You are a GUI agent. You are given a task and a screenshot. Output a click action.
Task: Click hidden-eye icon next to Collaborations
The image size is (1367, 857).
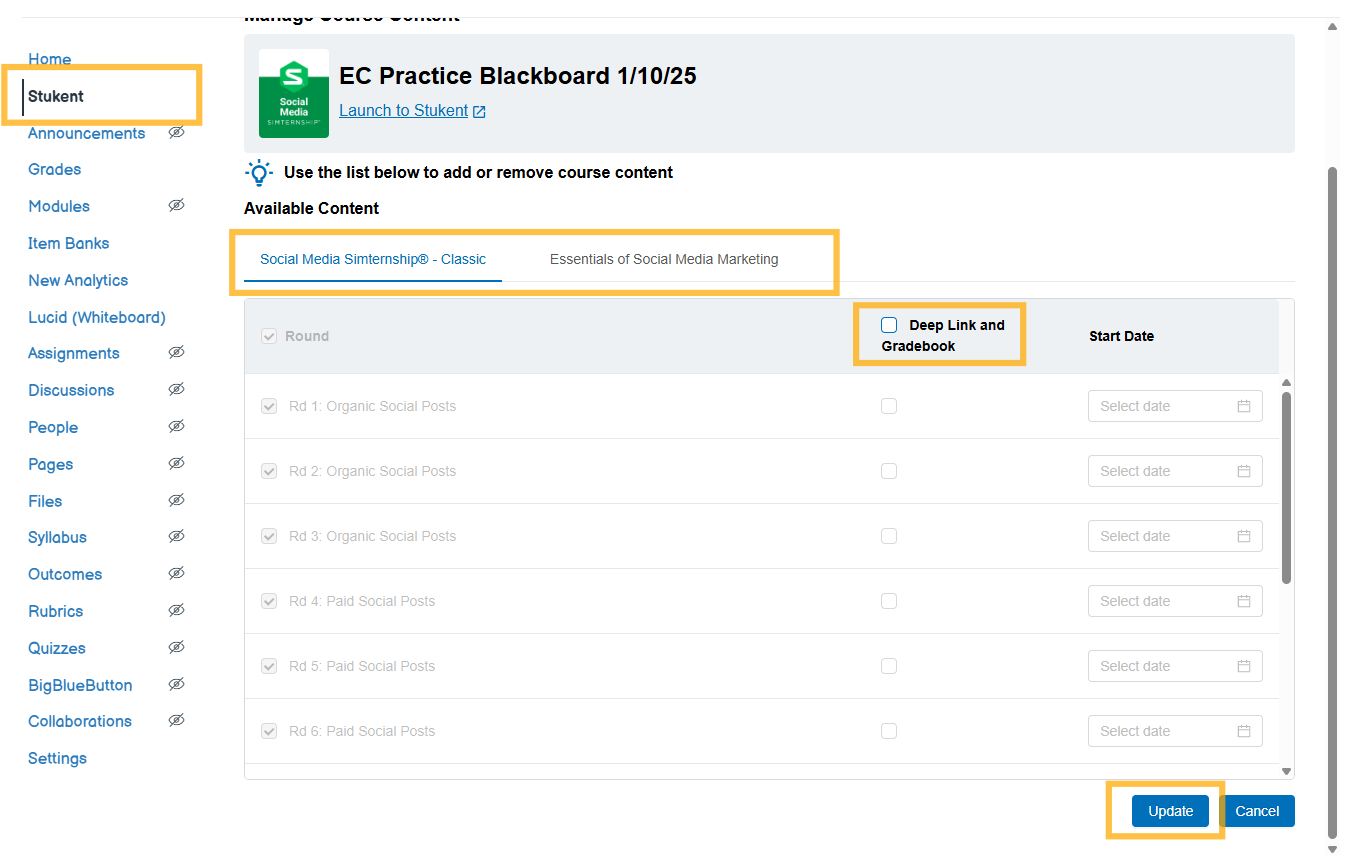(x=176, y=720)
